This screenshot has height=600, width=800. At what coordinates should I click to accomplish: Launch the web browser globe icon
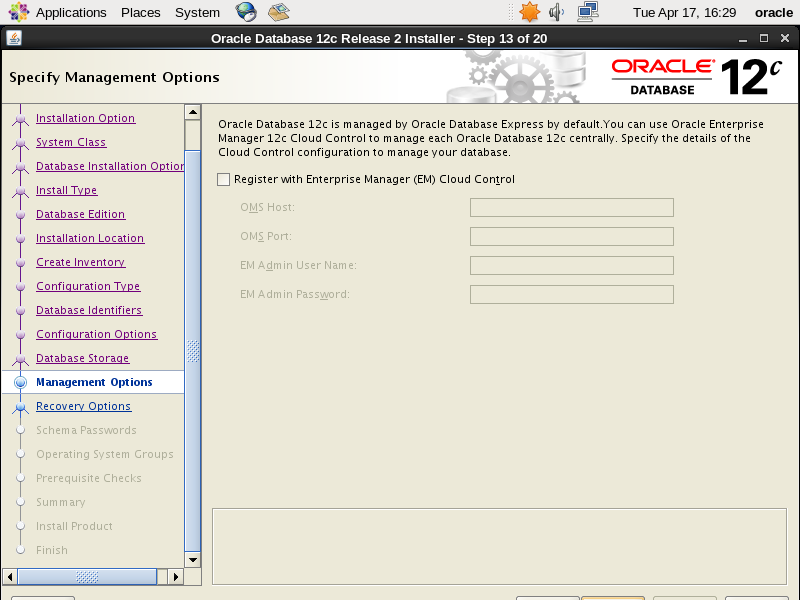click(x=246, y=12)
